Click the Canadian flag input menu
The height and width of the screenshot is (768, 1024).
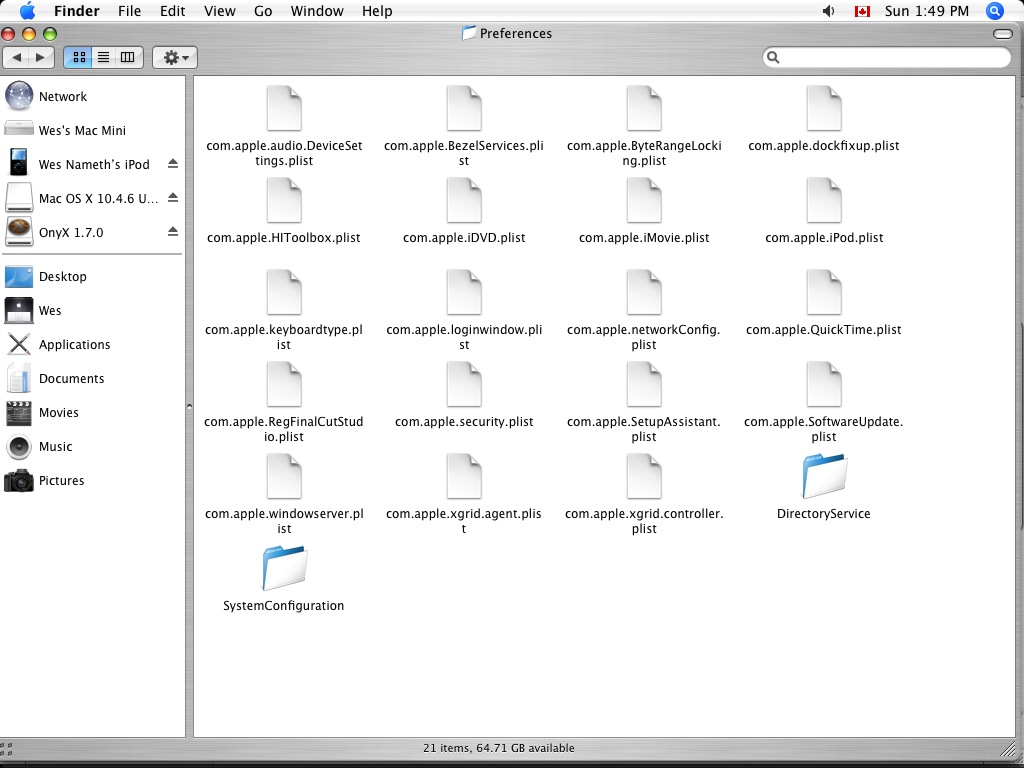point(862,11)
